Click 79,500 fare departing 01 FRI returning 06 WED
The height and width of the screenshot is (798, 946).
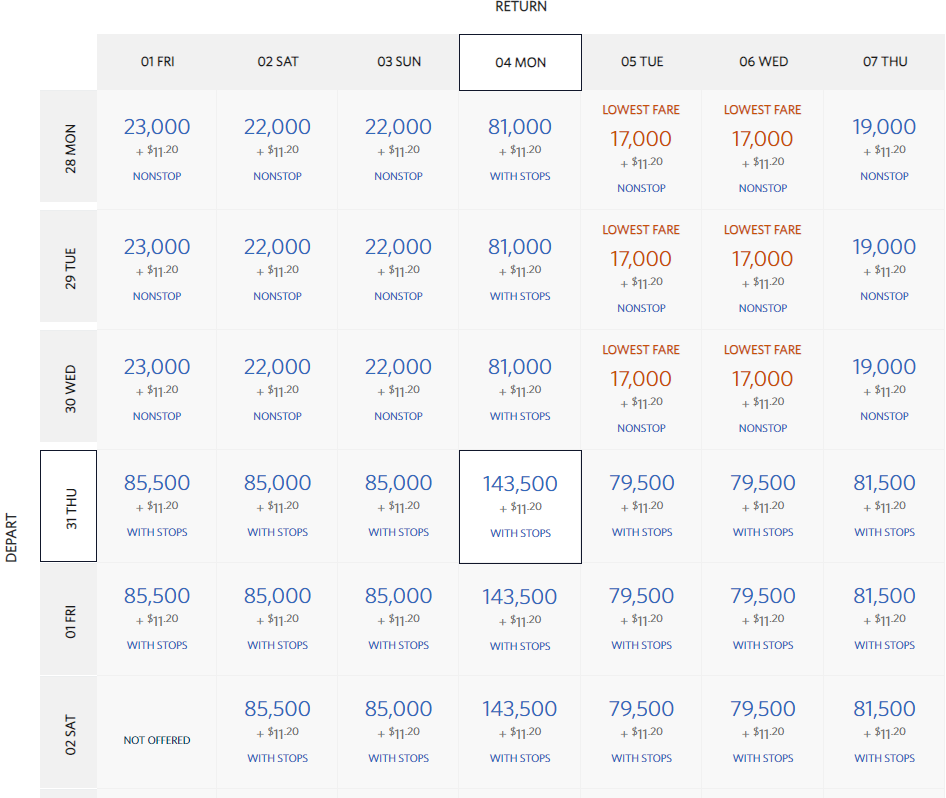762,617
